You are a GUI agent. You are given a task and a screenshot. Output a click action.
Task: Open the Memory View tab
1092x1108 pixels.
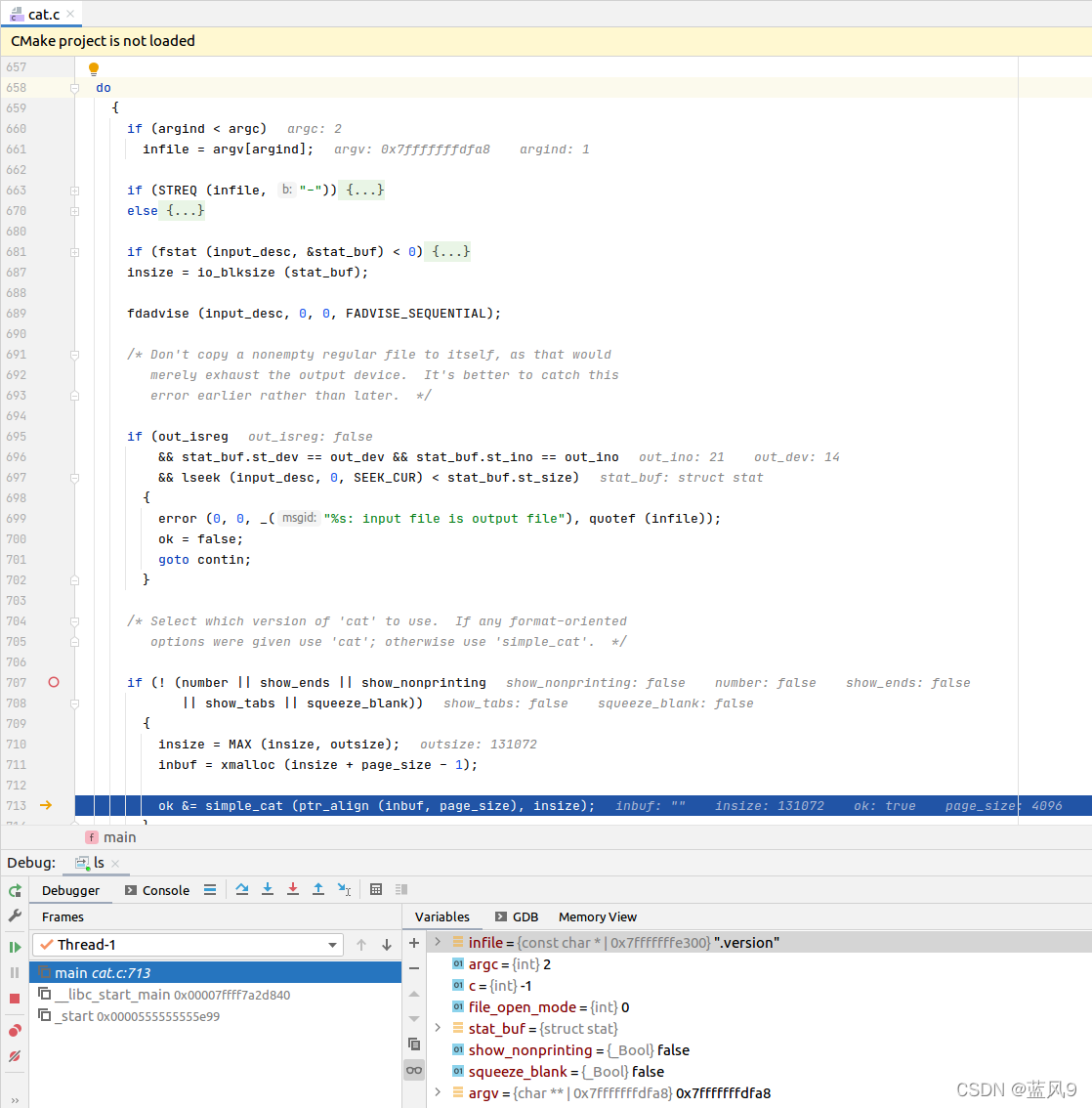[x=598, y=916]
